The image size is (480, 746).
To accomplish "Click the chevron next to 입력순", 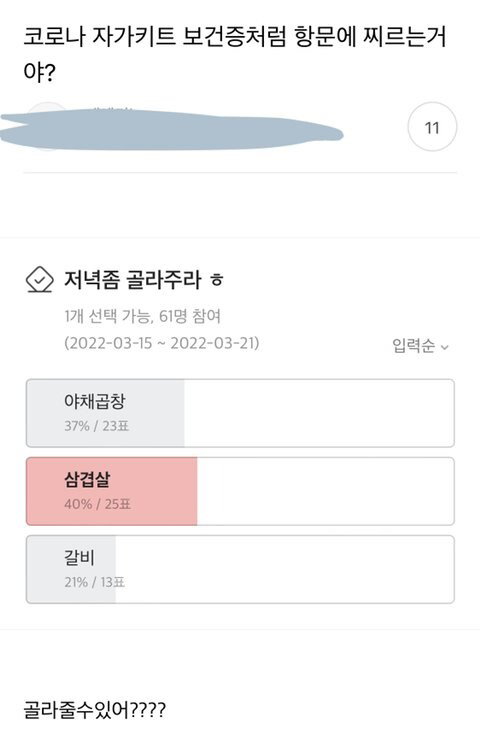I will coord(445,347).
